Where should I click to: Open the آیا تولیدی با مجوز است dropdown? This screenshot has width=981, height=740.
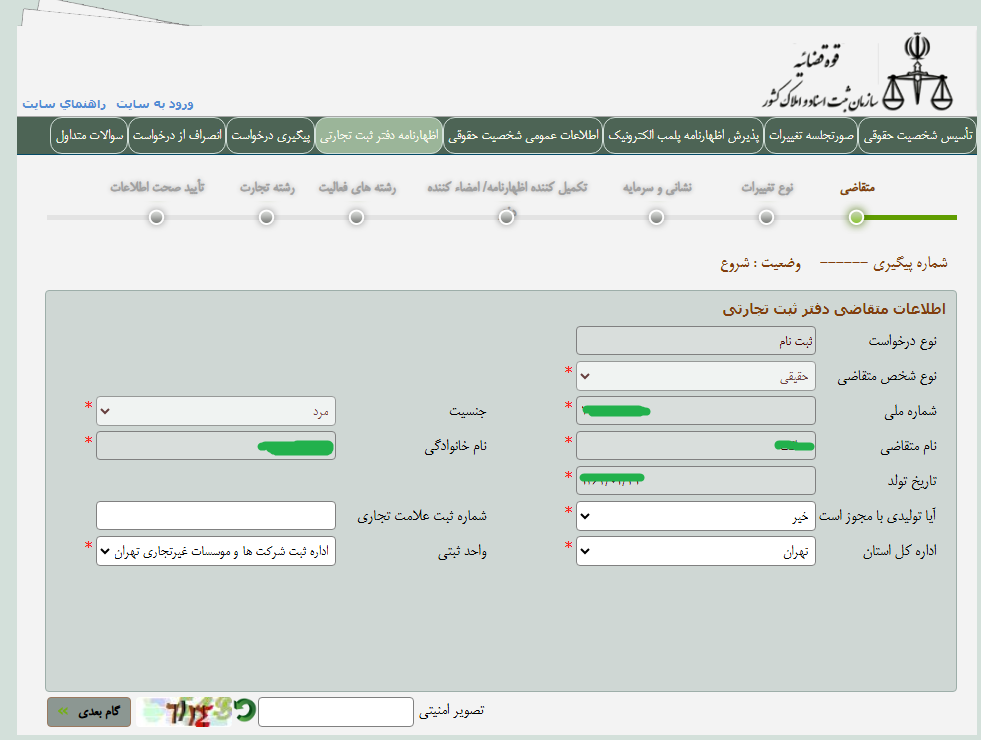[696, 516]
